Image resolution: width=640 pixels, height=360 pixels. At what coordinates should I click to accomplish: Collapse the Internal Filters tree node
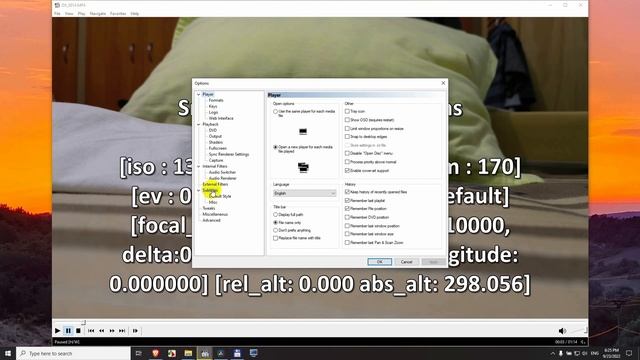pyautogui.click(x=199, y=166)
